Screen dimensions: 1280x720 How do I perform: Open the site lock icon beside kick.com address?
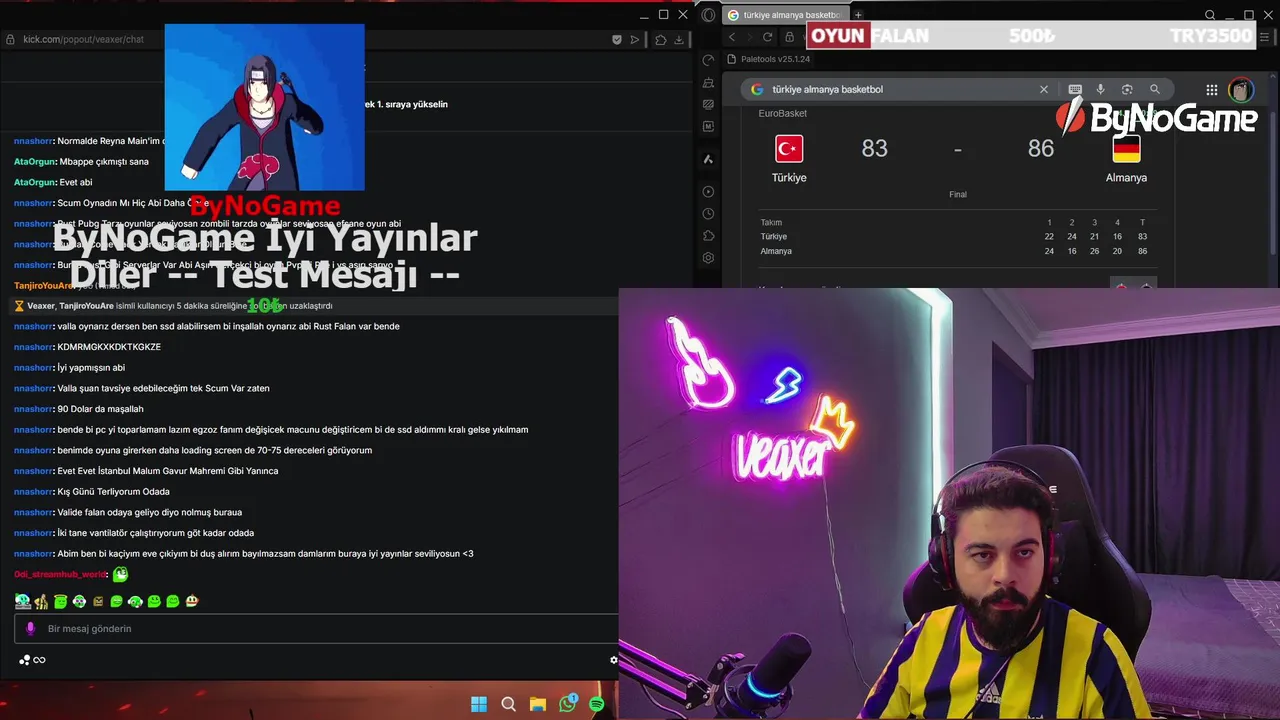click(x=11, y=39)
